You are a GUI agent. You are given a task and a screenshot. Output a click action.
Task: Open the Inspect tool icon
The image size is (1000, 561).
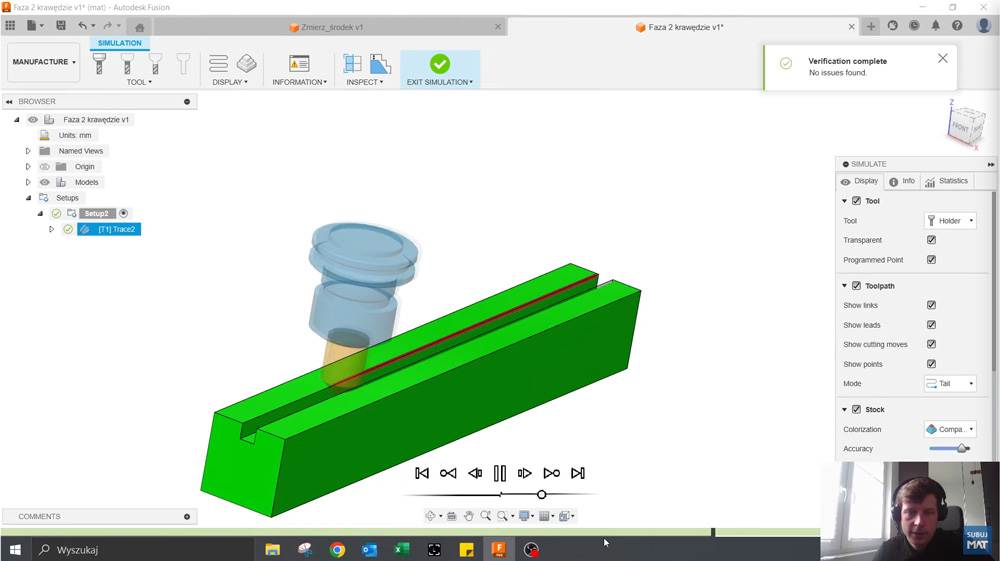(x=353, y=64)
